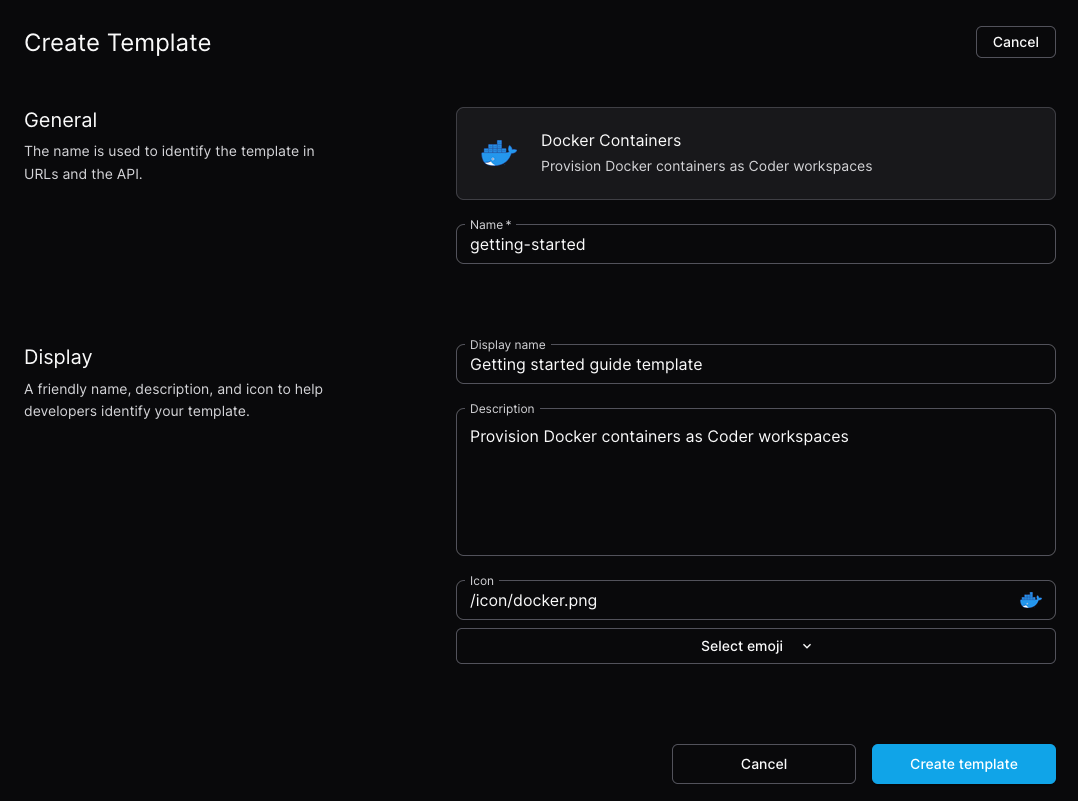Viewport: 1078px width, 801px height.
Task: Open the Select emoji dropdown
Action: 755,646
